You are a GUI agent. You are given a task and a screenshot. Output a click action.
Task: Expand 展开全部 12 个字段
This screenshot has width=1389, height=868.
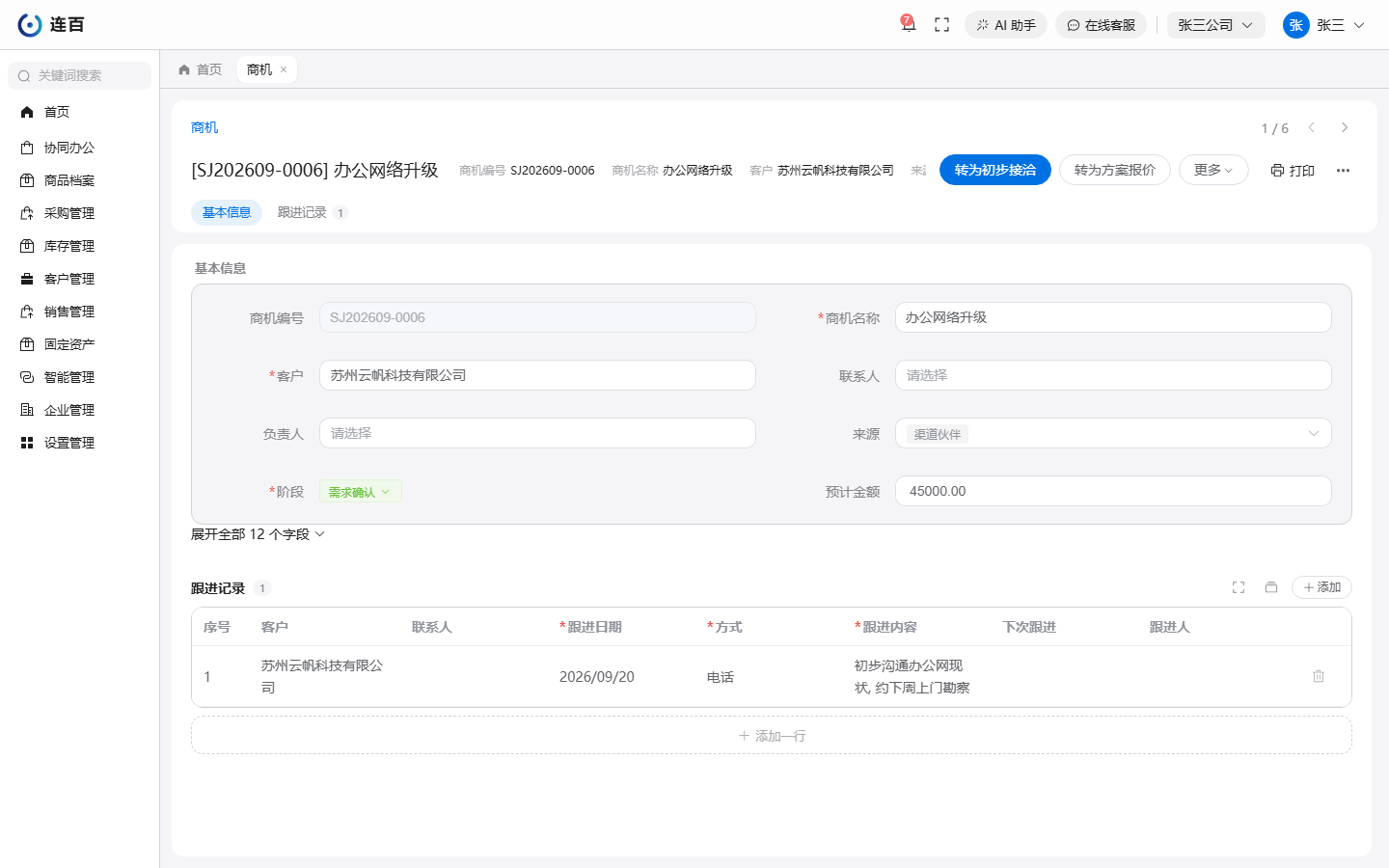[258, 534]
